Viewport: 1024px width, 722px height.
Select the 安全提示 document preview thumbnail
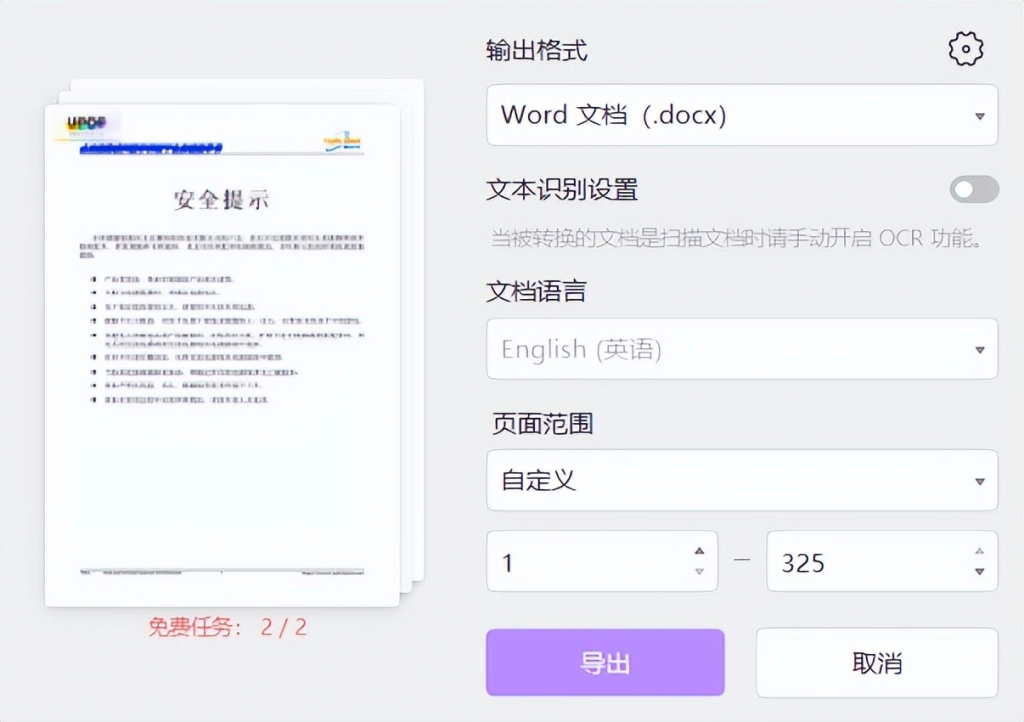pyautogui.click(x=222, y=356)
